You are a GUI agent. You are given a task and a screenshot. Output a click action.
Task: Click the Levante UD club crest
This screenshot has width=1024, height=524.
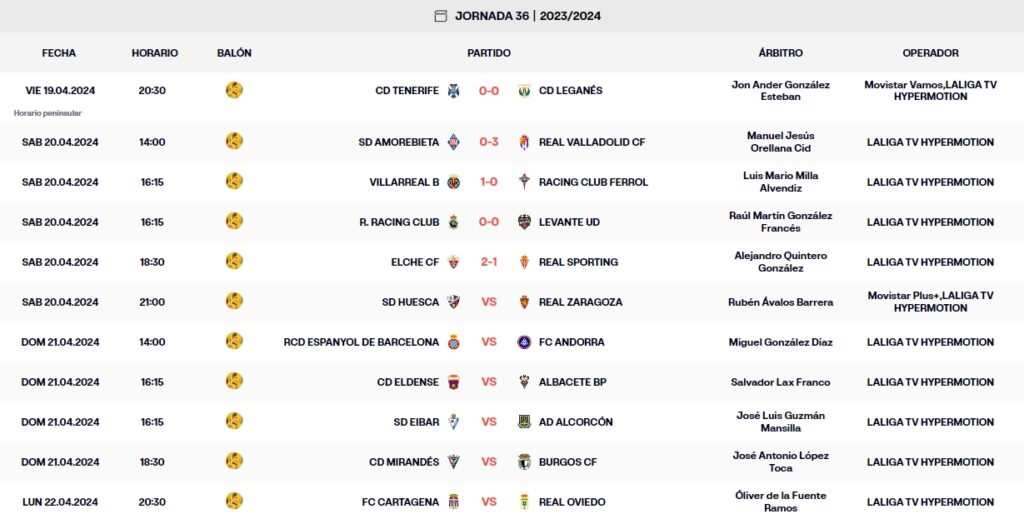[x=524, y=222]
